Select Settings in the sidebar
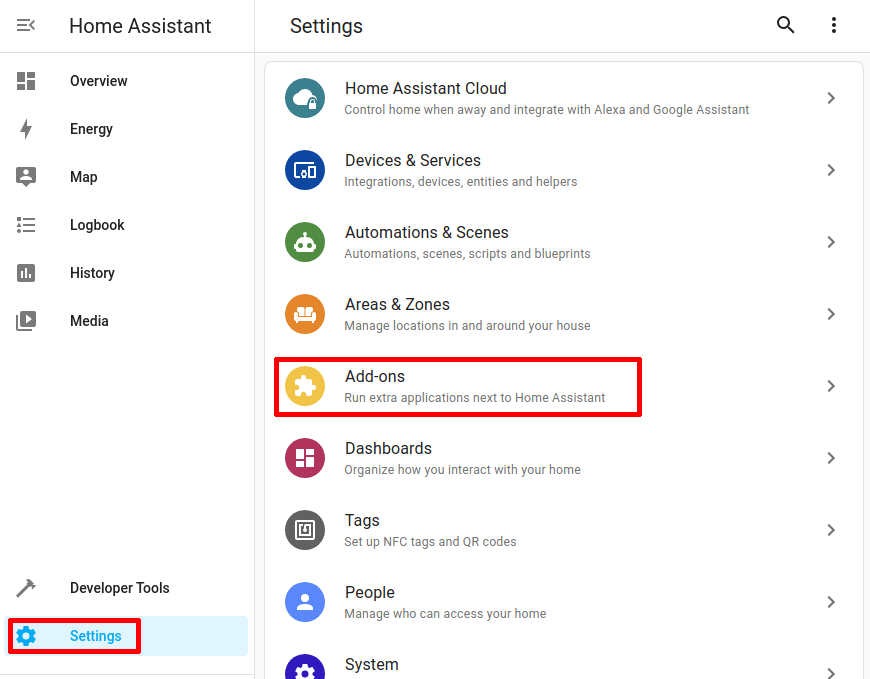 pyautogui.click(x=95, y=636)
